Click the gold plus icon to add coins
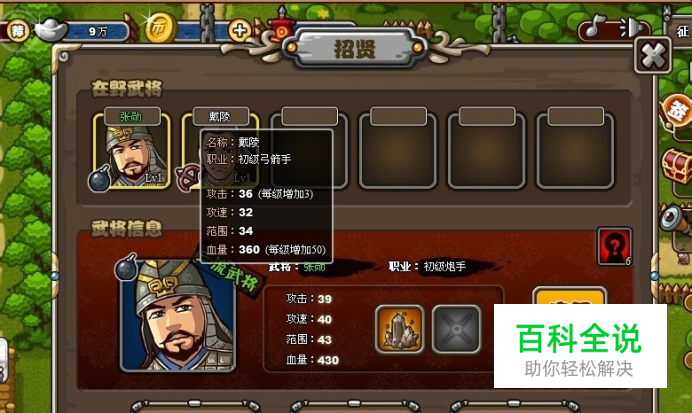692x413 pixels. [x=240, y=30]
